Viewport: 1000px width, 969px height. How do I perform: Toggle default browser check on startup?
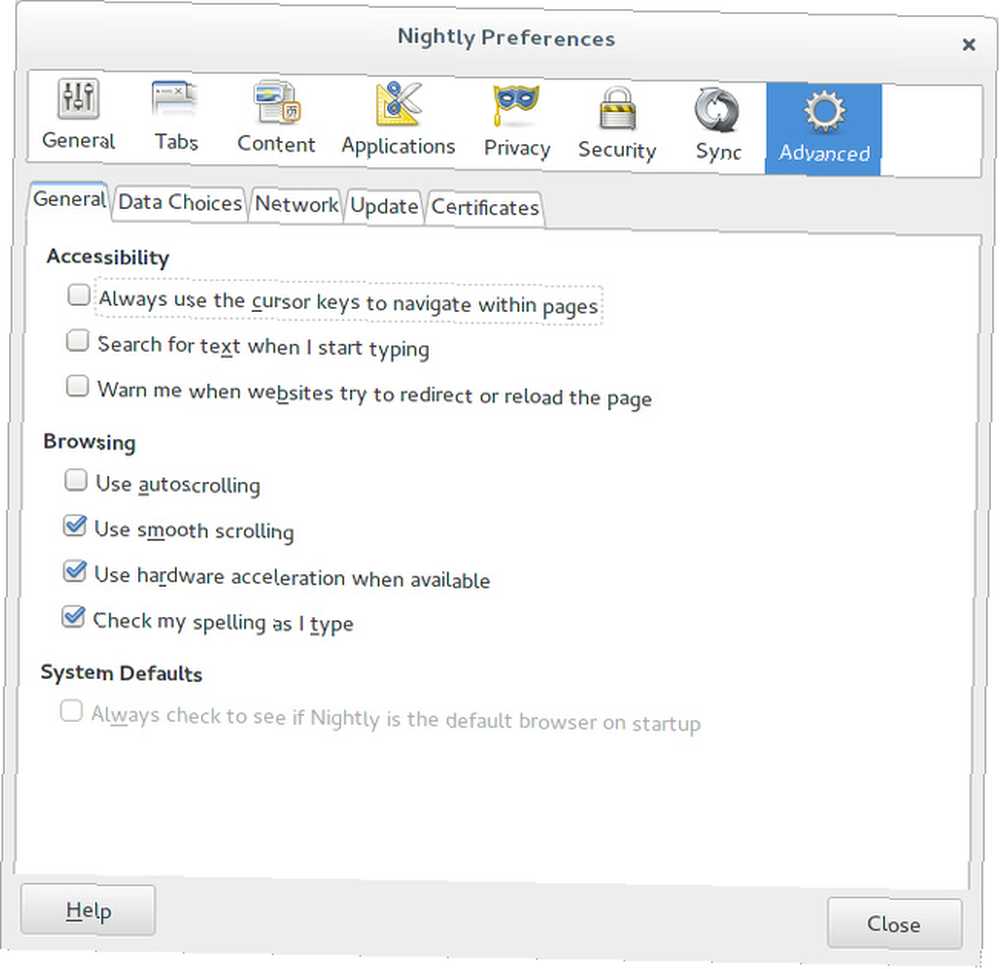click(x=71, y=711)
